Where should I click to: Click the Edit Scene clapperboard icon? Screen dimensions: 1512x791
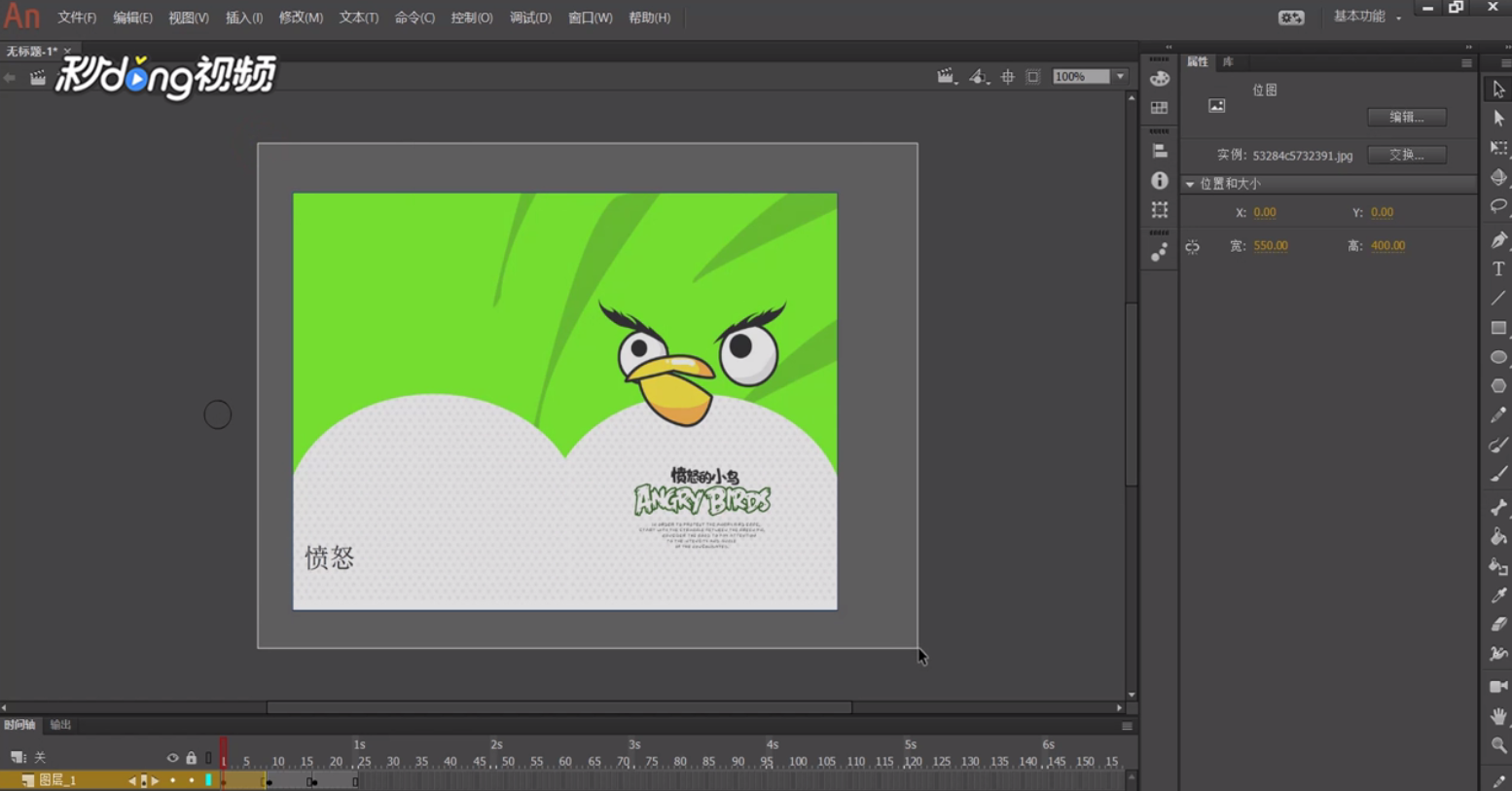pyautogui.click(x=946, y=77)
